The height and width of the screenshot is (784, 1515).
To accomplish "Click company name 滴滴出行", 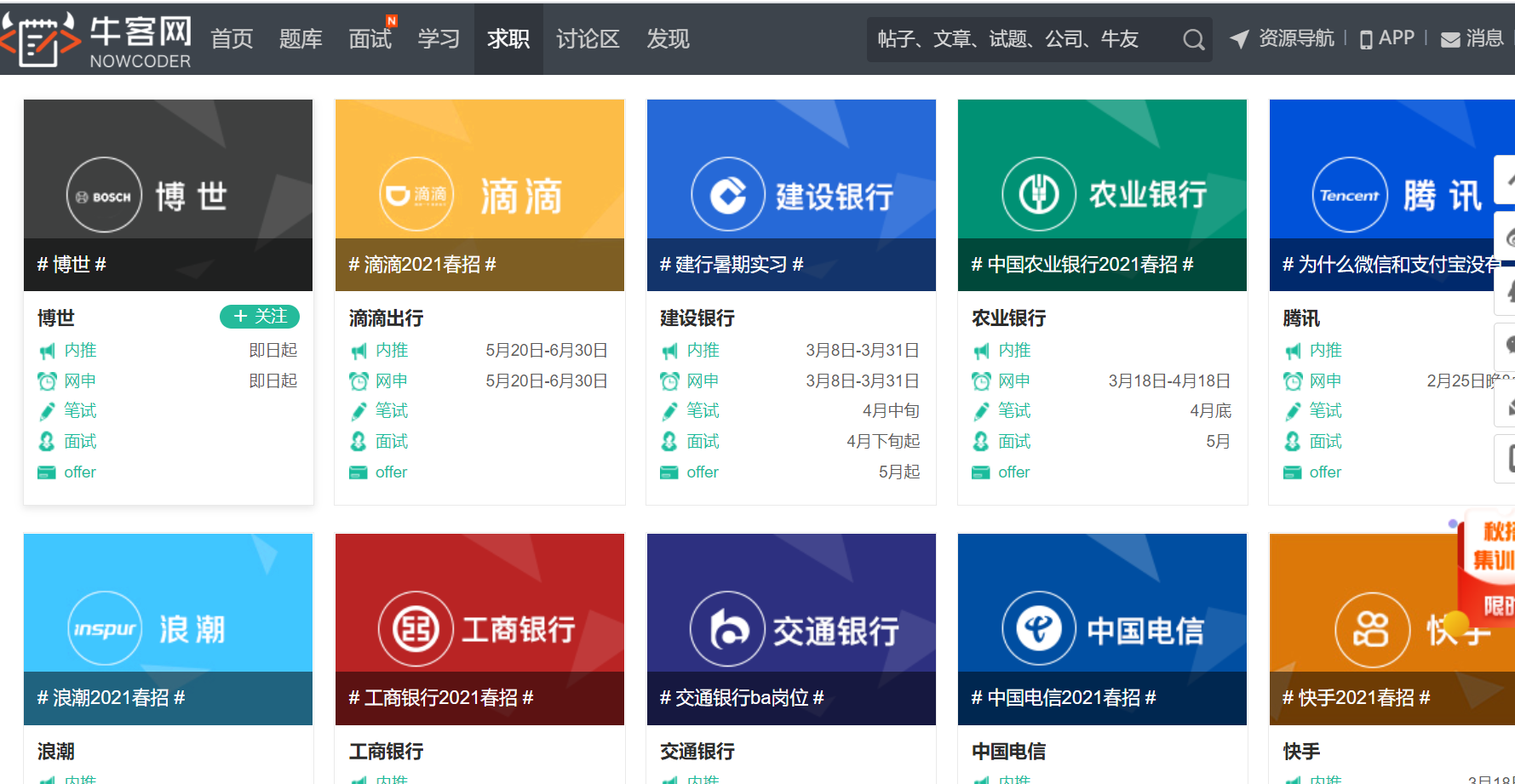I will pyautogui.click(x=386, y=318).
